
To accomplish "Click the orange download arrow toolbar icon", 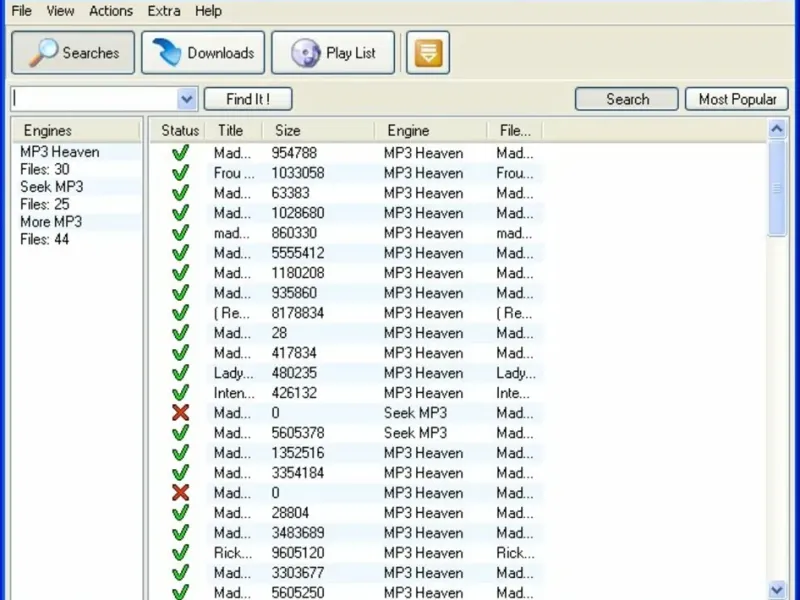I will tap(428, 53).
